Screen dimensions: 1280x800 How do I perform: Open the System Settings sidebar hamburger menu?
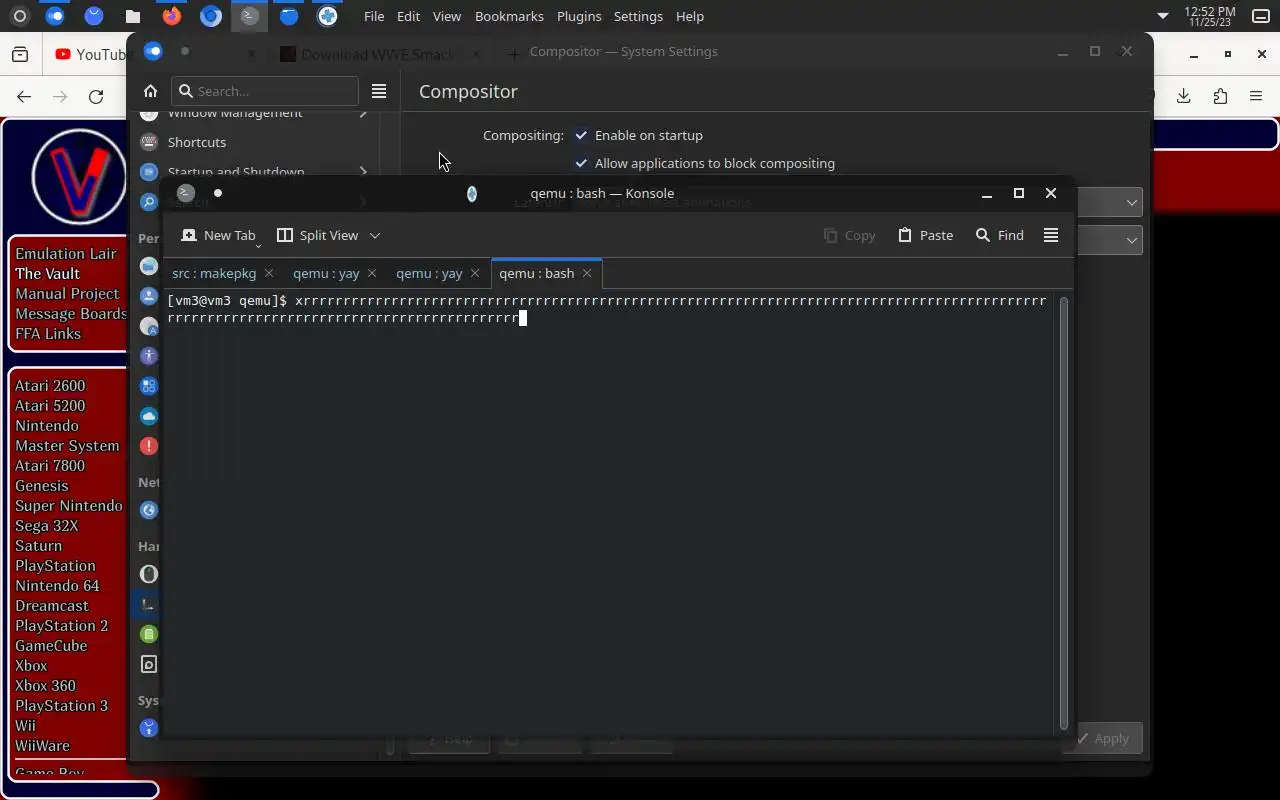pos(379,91)
